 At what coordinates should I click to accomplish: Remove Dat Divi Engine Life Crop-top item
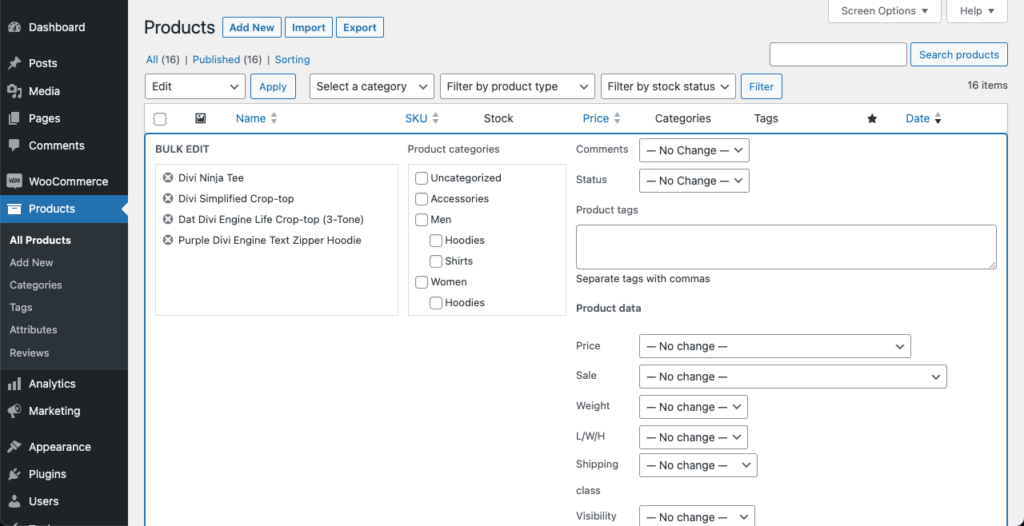point(168,220)
